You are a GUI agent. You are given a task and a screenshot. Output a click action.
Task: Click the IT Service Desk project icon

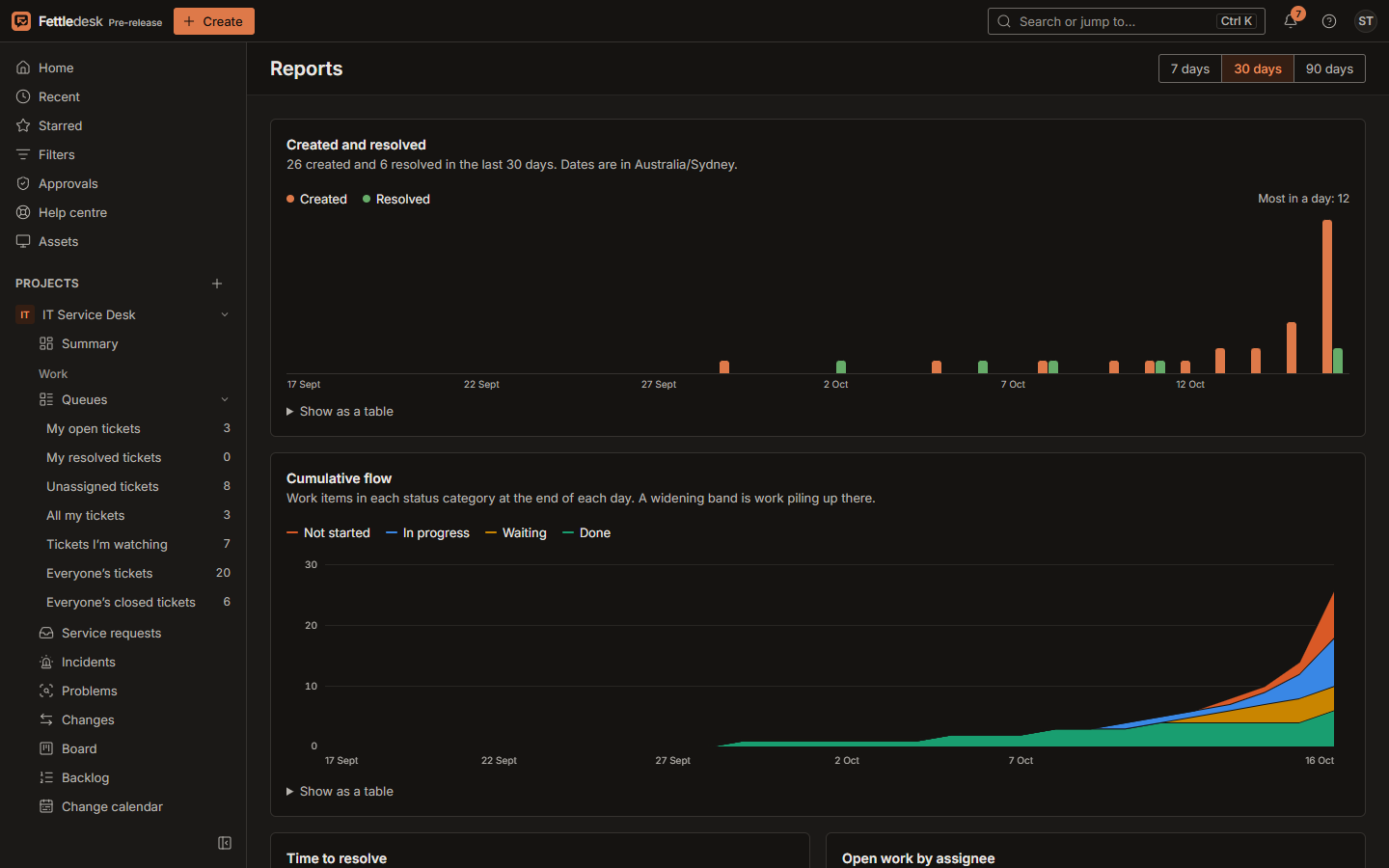(x=25, y=314)
